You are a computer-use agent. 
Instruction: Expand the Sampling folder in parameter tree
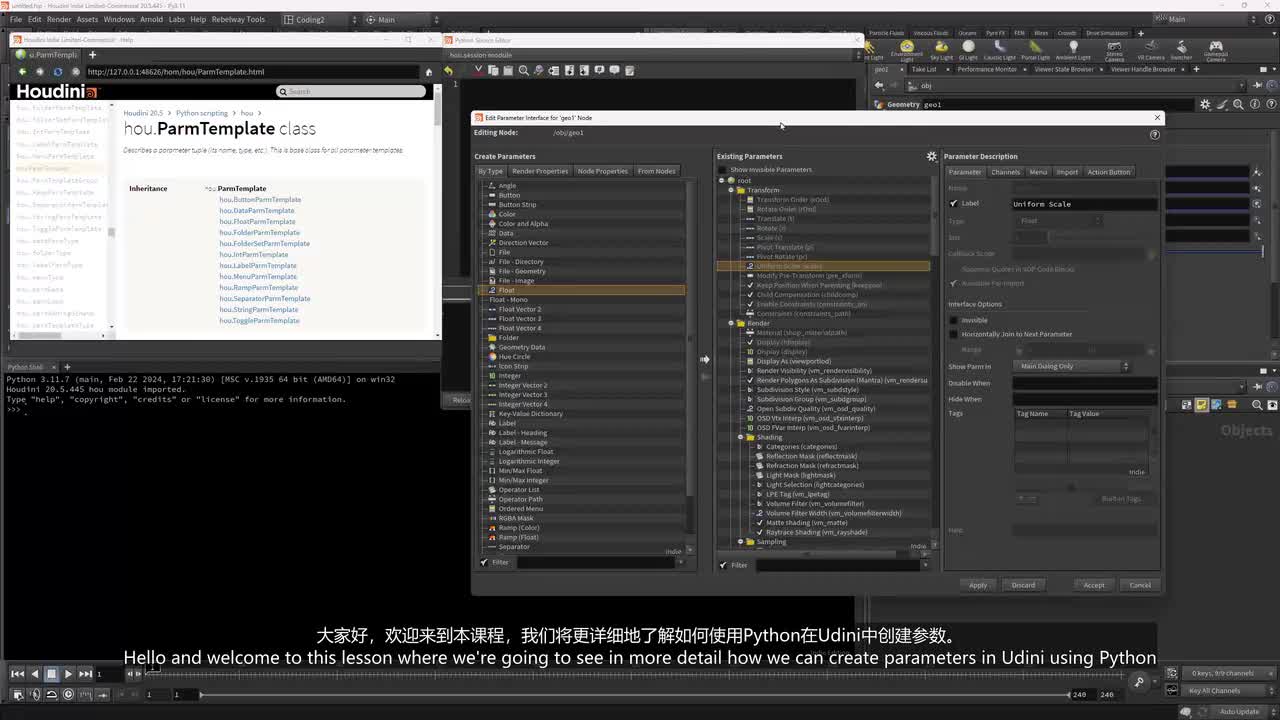(x=741, y=542)
